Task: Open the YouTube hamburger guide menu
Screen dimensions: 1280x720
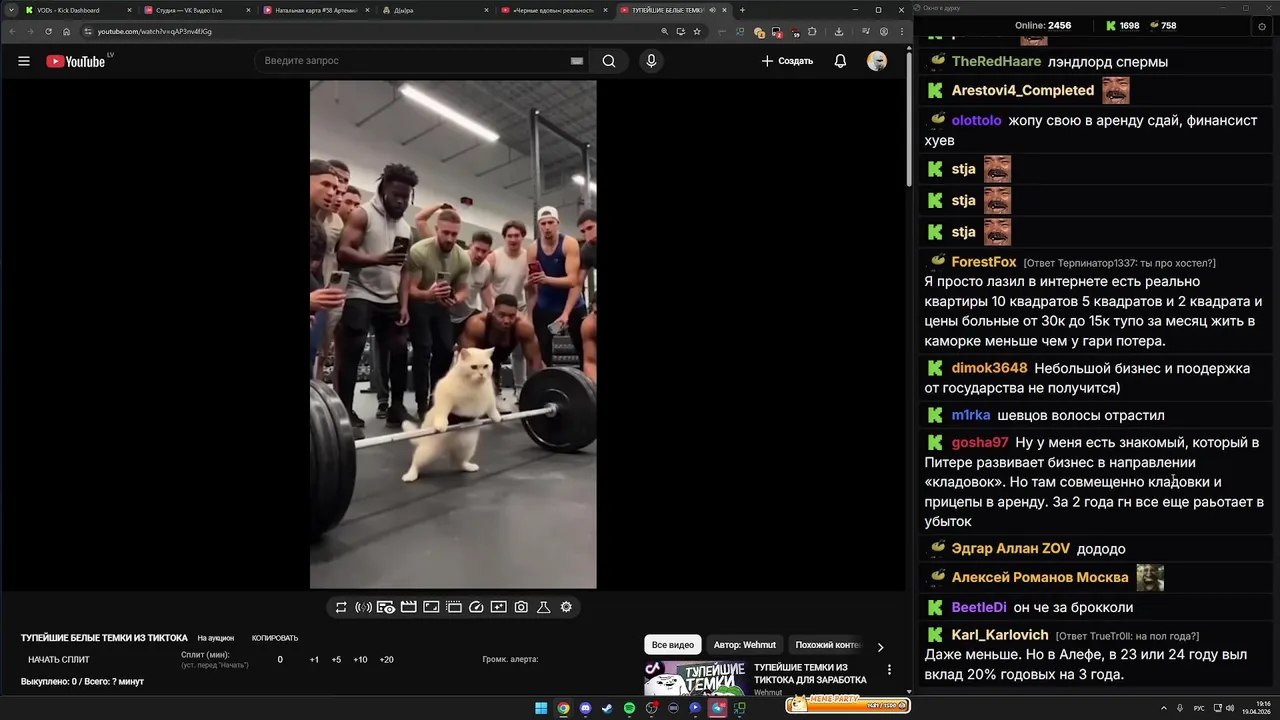Action: pyautogui.click(x=24, y=61)
